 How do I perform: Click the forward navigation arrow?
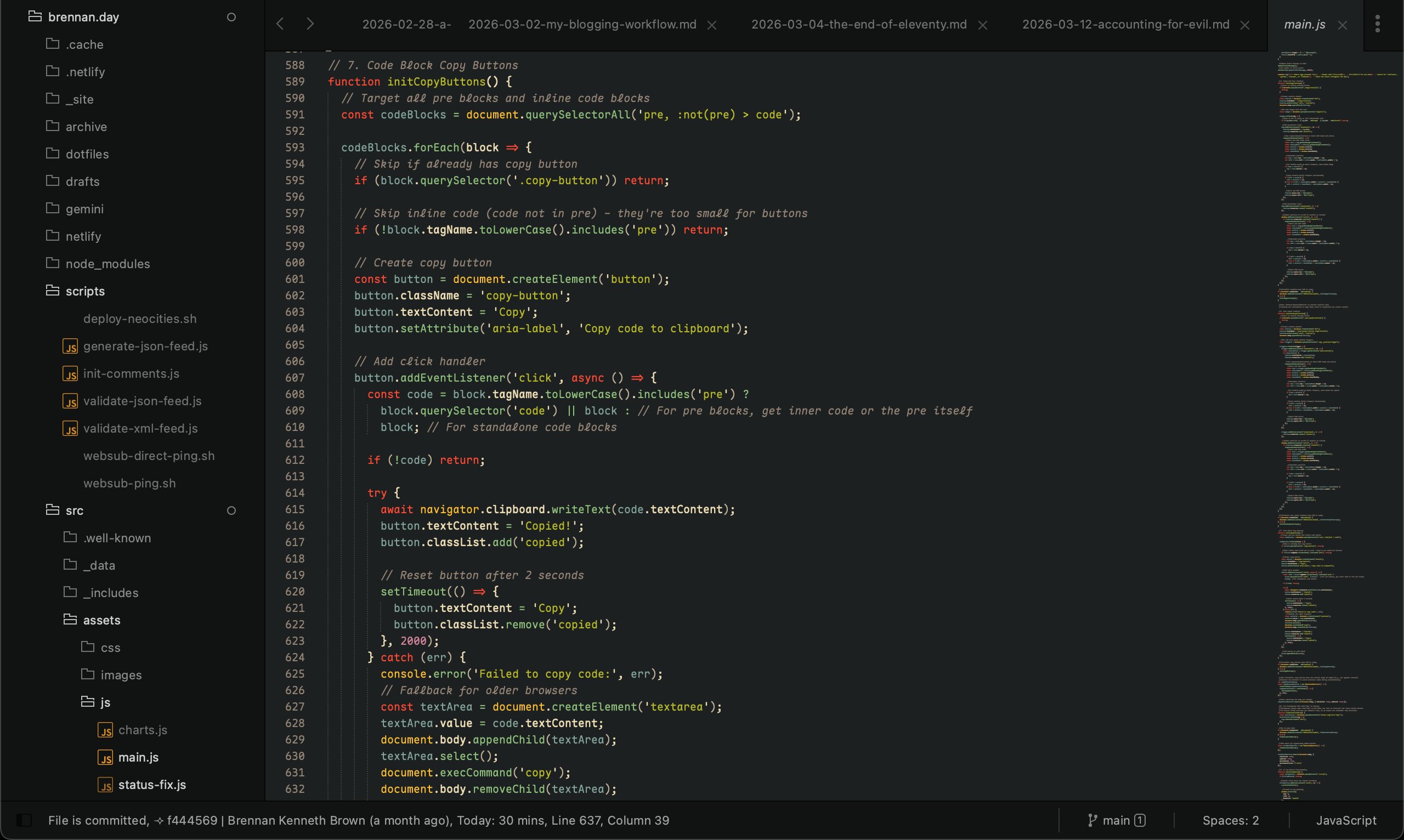309,23
